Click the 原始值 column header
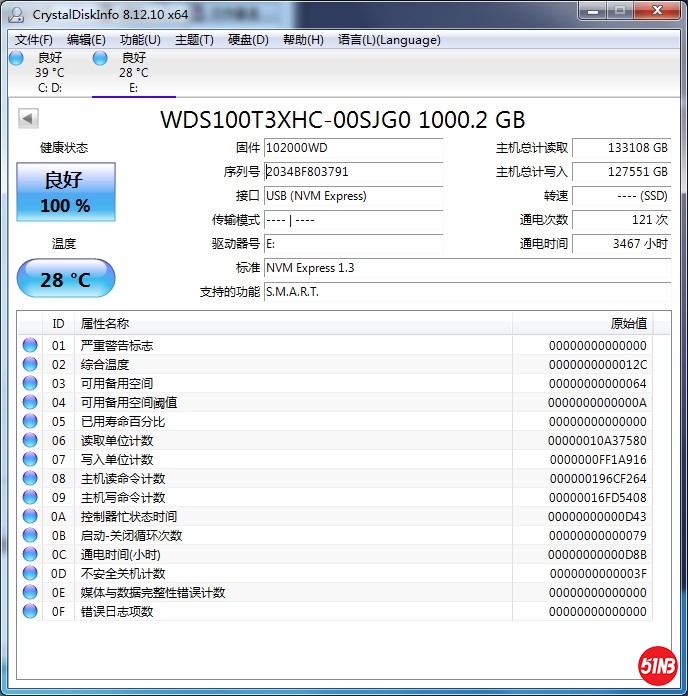Viewport: 688px width, 696px height. point(582,324)
